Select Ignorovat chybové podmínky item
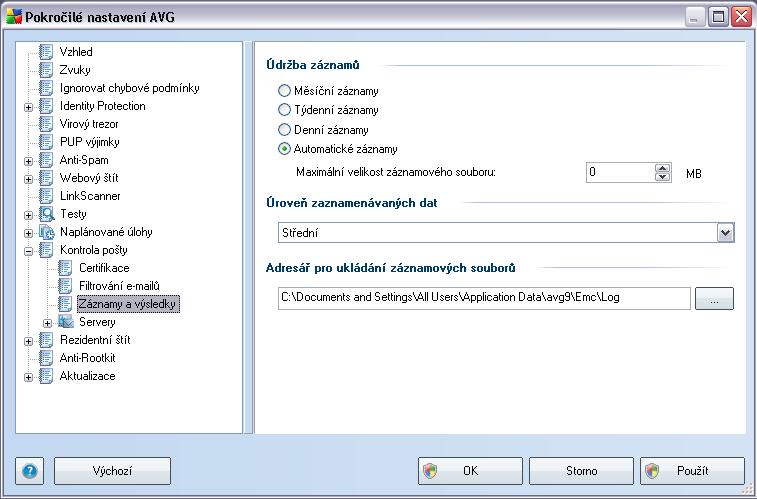Screen dimensions: 757x499 (129, 88)
